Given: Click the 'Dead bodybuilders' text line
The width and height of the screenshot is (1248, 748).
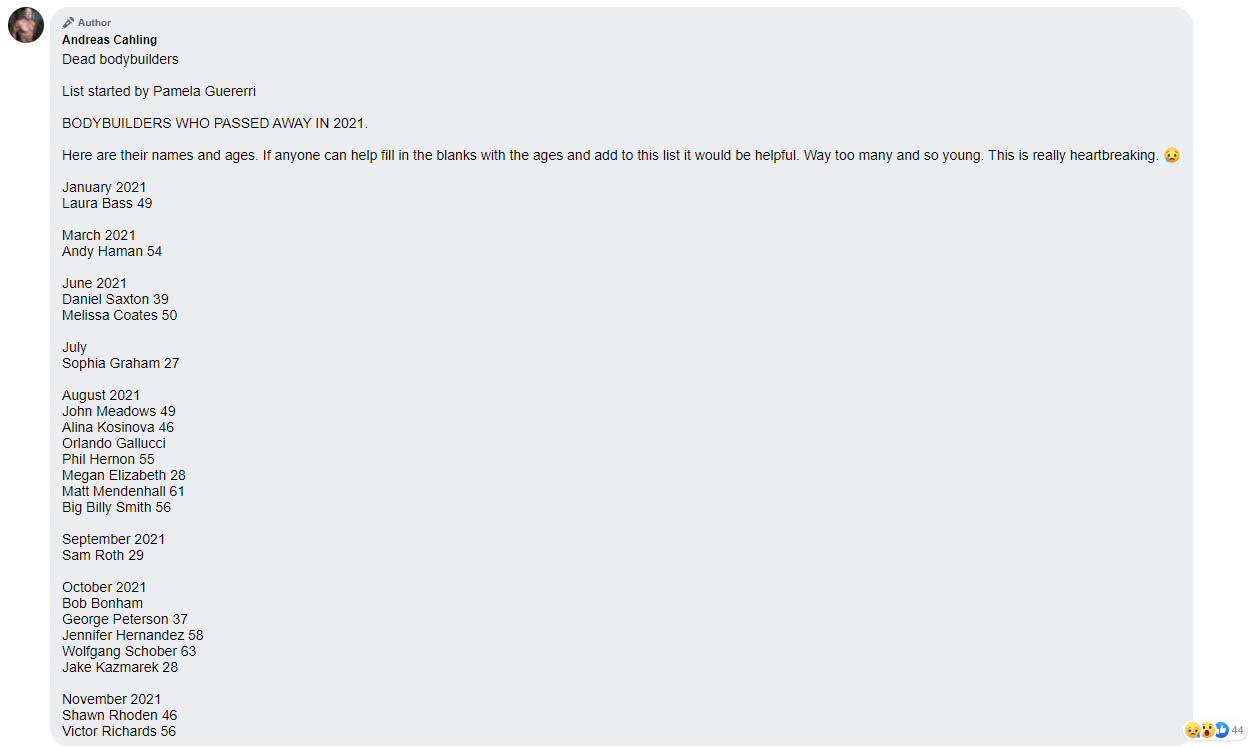Looking at the screenshot, I should 120,59.
